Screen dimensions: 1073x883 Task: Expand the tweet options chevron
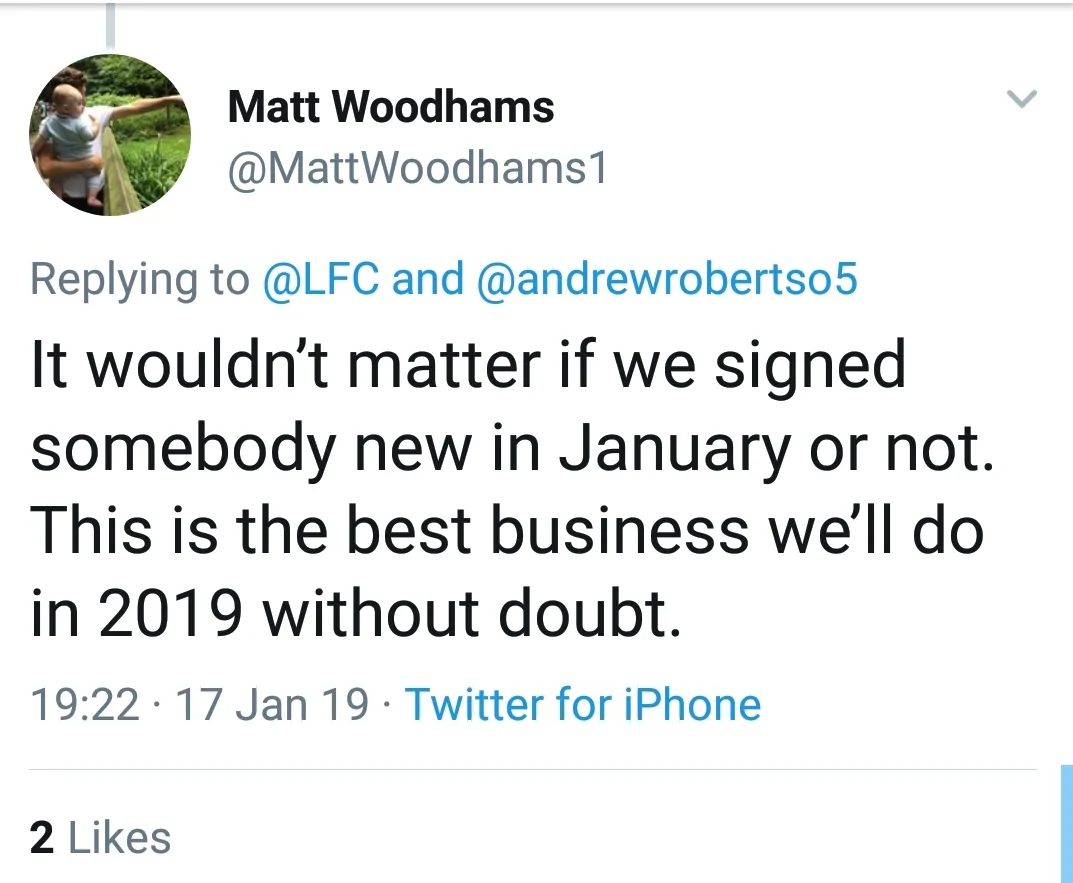tap(1021, 99)
